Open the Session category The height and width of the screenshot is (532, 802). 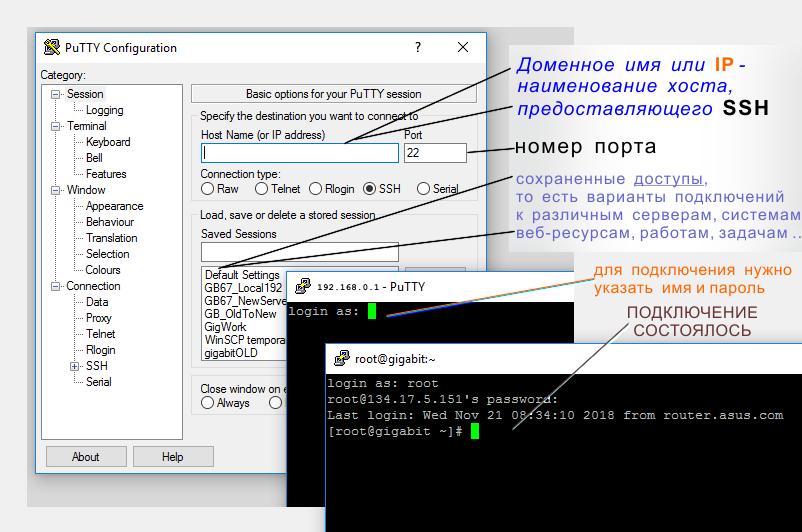point(85,94)
